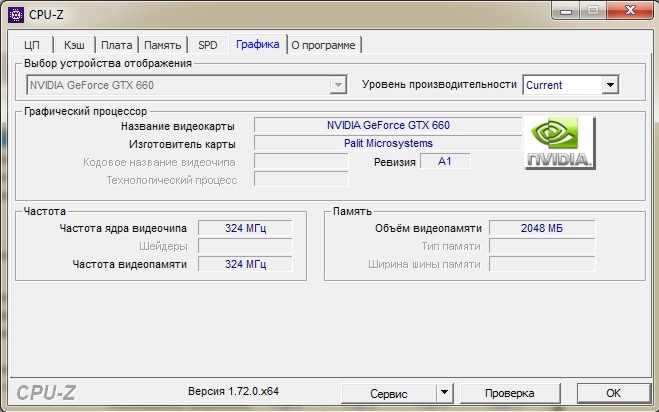Click the NVIDIA logo image
Viewport: 659px width, 412px height.
(560, 143)
